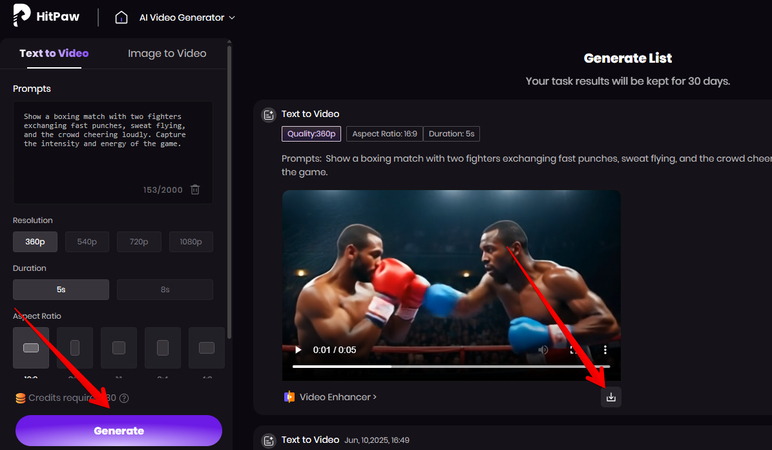Image resolution: width=772 pixels, height=450 pixels.
Task: Click into the Prompts text box
Action: click(113, 152)
